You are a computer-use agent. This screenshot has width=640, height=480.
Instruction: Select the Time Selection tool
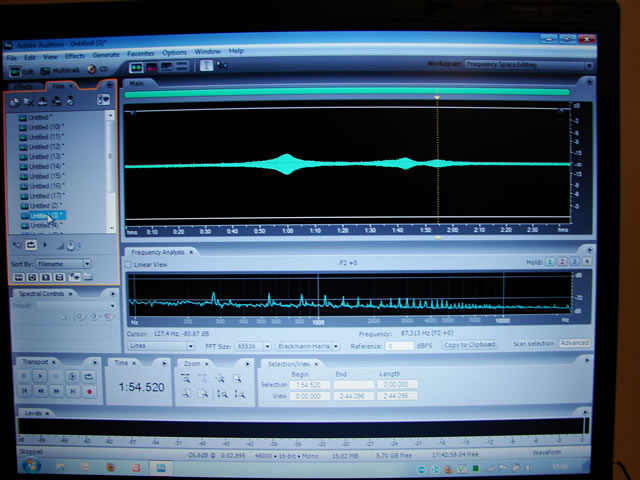click(x=206, y=67)
